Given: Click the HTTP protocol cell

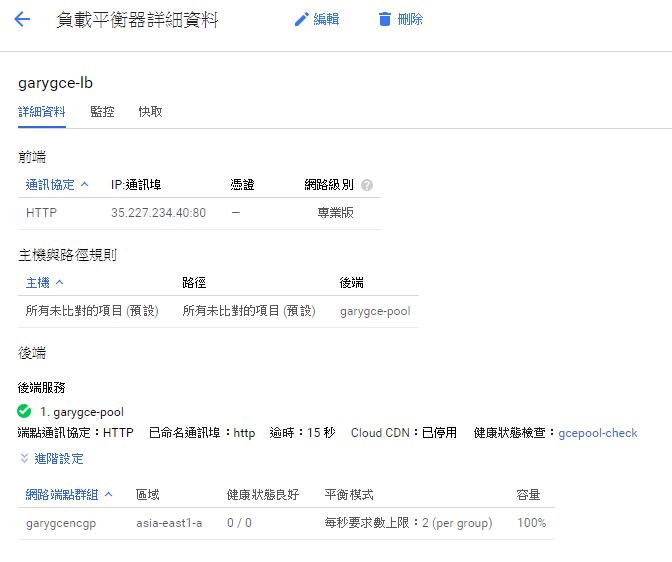Looking at the screenshot, I should click(x=41, y=213).
